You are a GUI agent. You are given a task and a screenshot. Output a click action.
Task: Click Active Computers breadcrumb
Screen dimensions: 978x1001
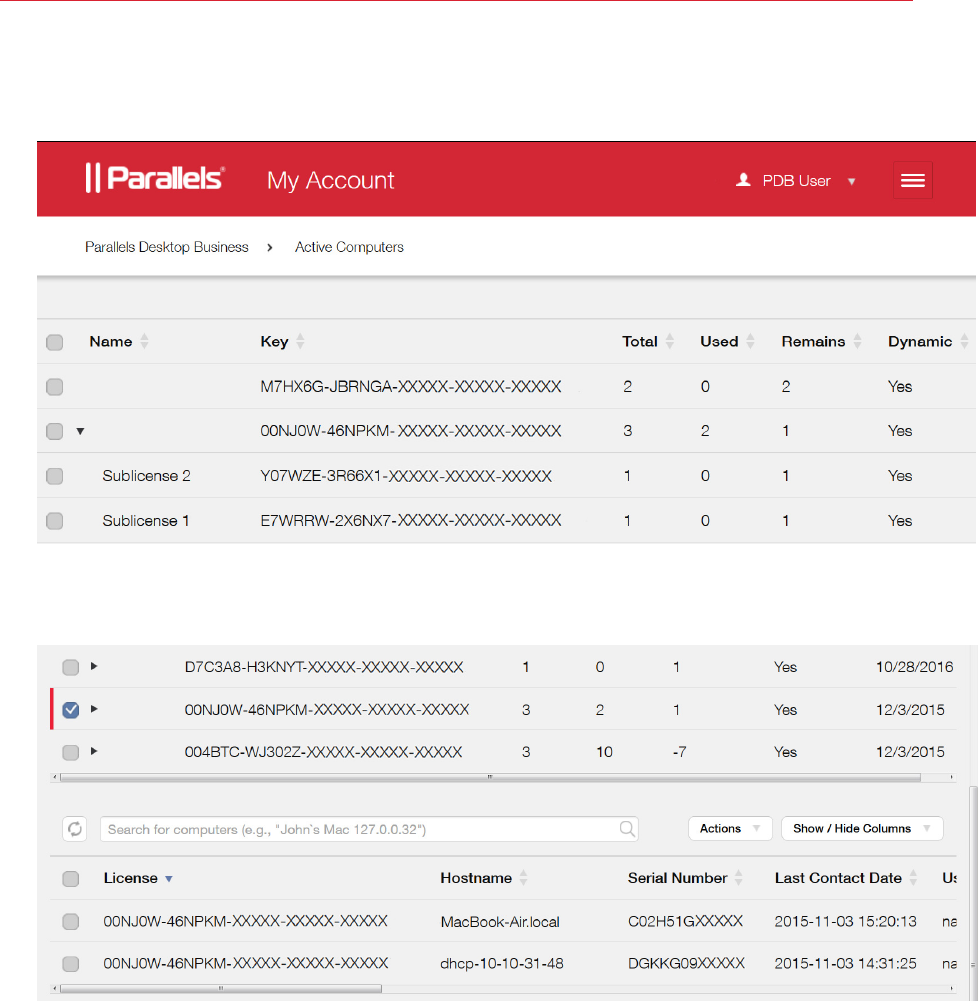coord(349,247)
